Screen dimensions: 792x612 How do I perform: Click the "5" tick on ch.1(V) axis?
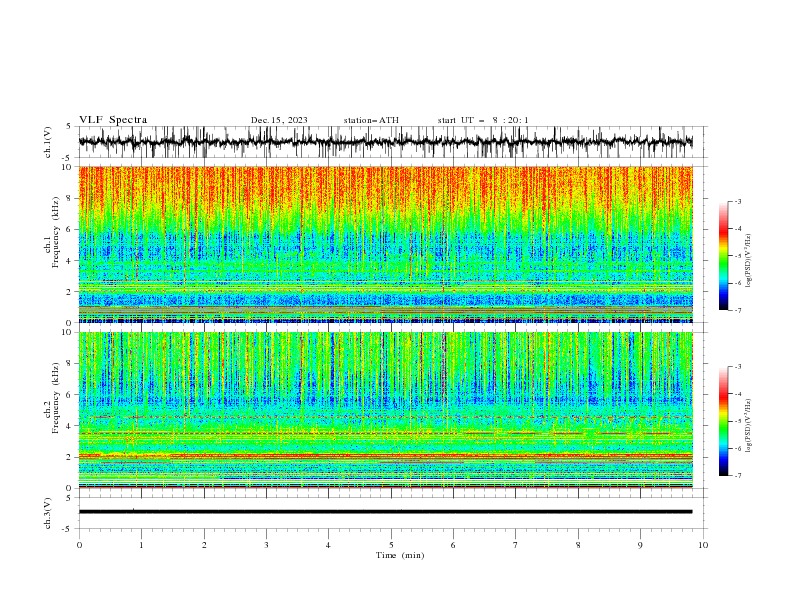70,127
